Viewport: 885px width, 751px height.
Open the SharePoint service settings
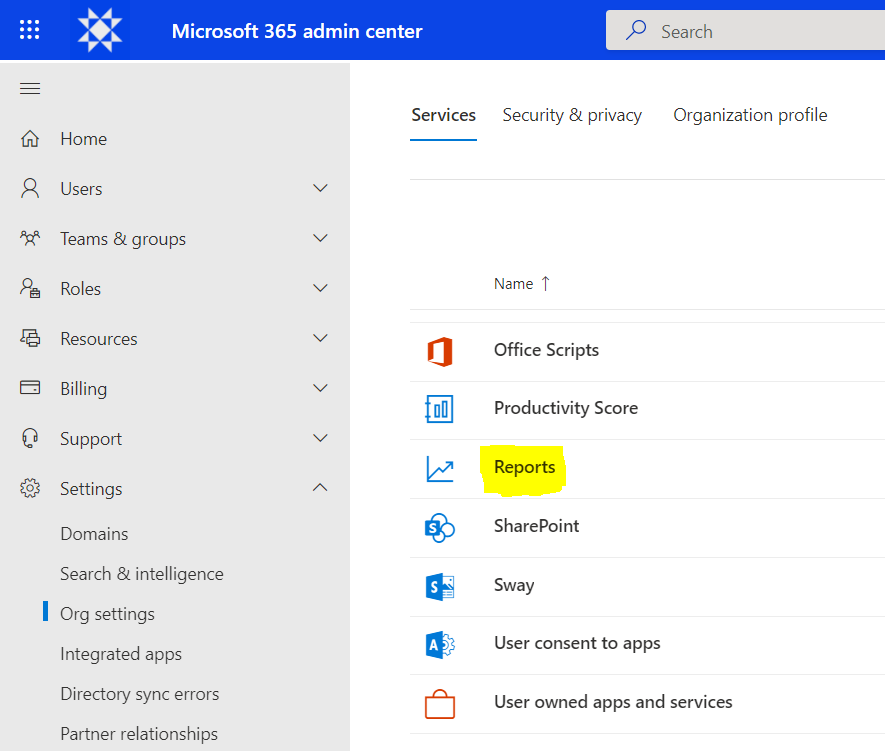coord(536,526)
